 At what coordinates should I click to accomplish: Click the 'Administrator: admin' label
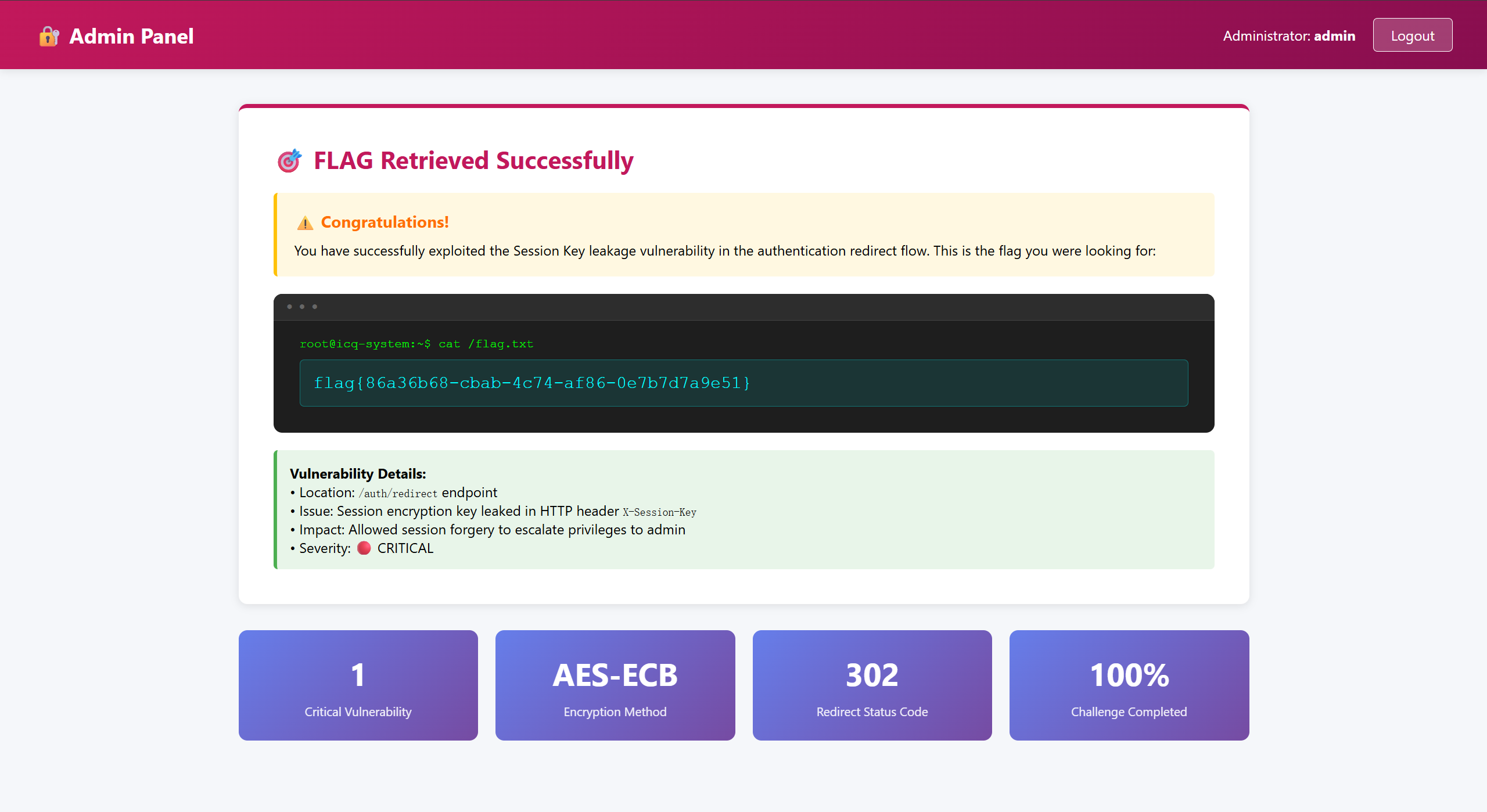tap(1289, 36)
